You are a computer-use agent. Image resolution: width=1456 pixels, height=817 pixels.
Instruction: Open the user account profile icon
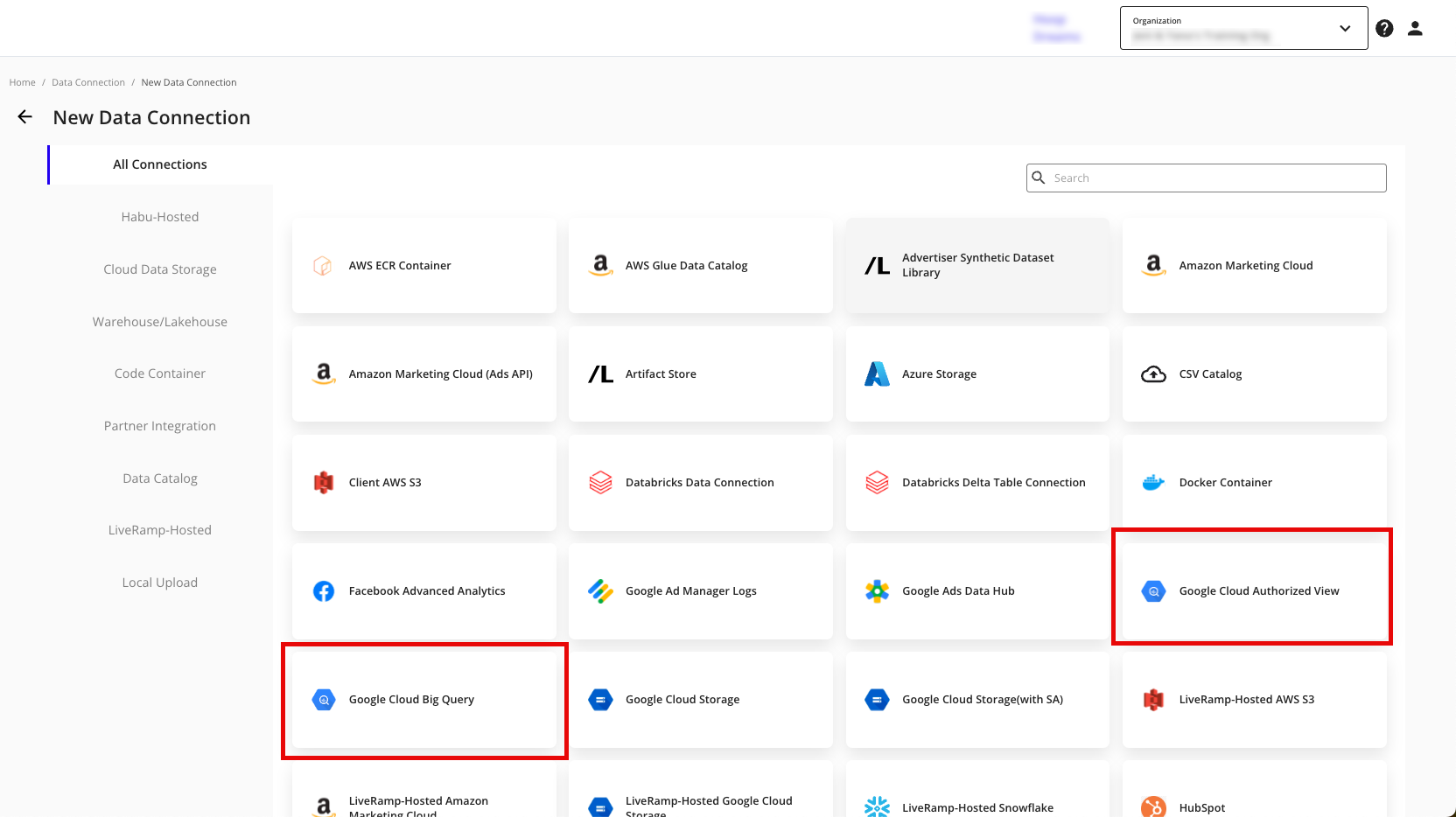(1415, 29)
